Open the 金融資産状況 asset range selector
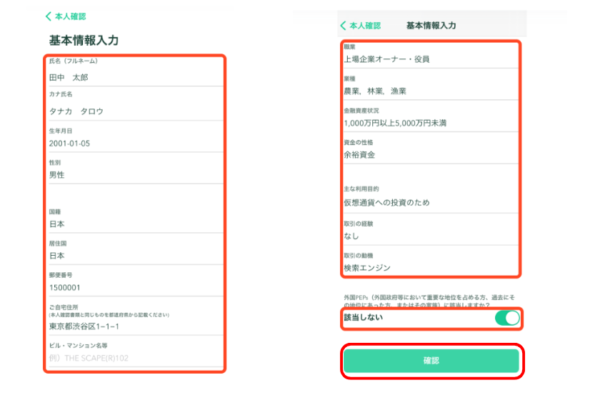 pyautogui.click(x=430, y=123)
